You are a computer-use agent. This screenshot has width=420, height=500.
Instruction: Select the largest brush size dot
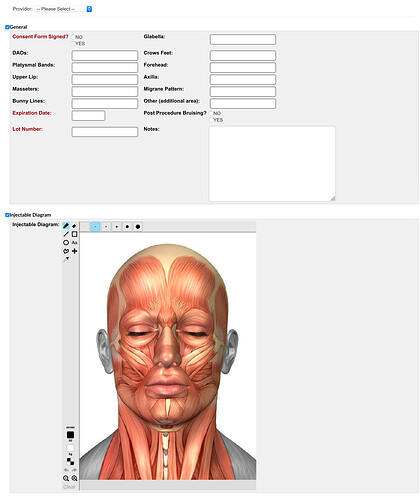[138, 227]
